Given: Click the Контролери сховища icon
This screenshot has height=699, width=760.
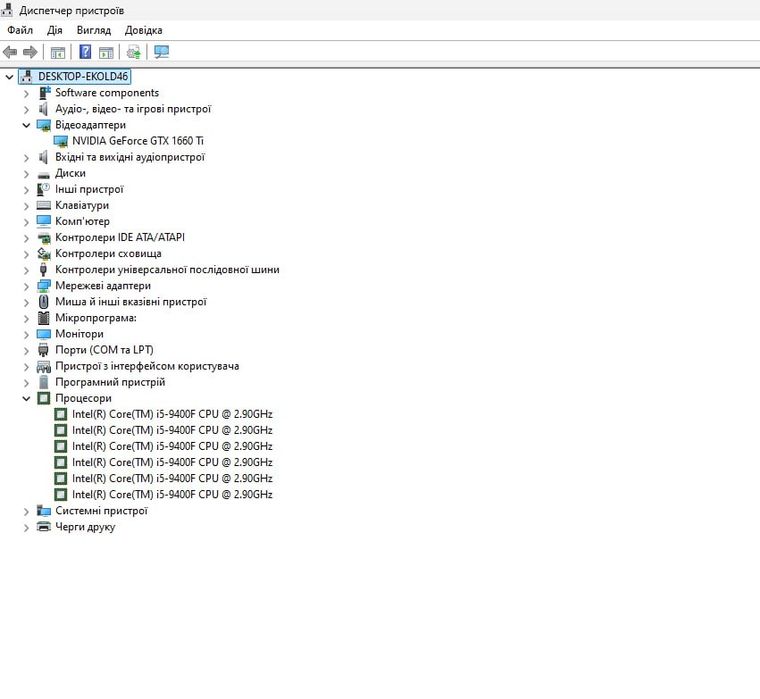Looking at the screenshot, I should pos(44,254).
